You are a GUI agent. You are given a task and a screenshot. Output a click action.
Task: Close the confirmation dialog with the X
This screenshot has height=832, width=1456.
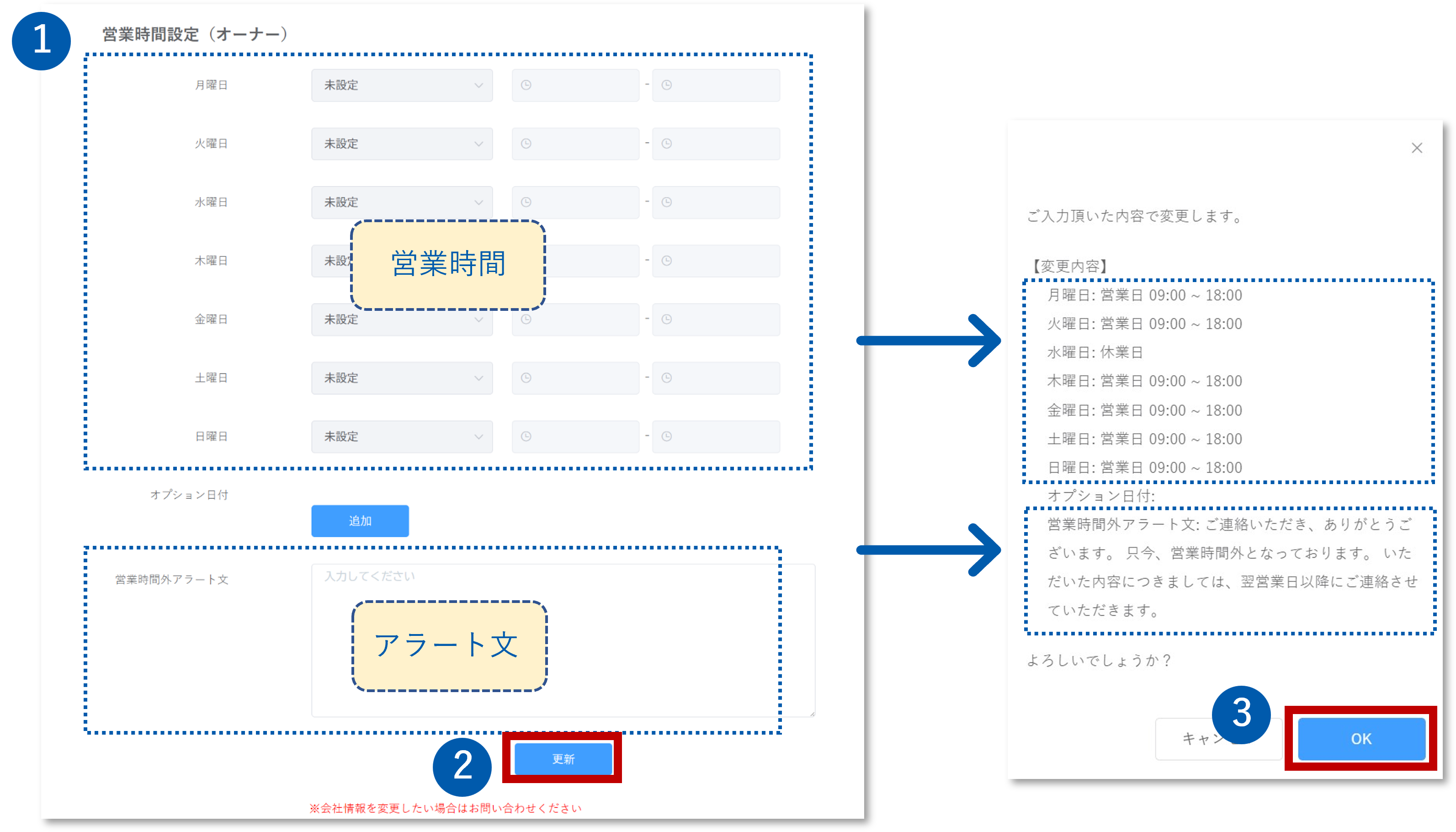pos(1417,147)
